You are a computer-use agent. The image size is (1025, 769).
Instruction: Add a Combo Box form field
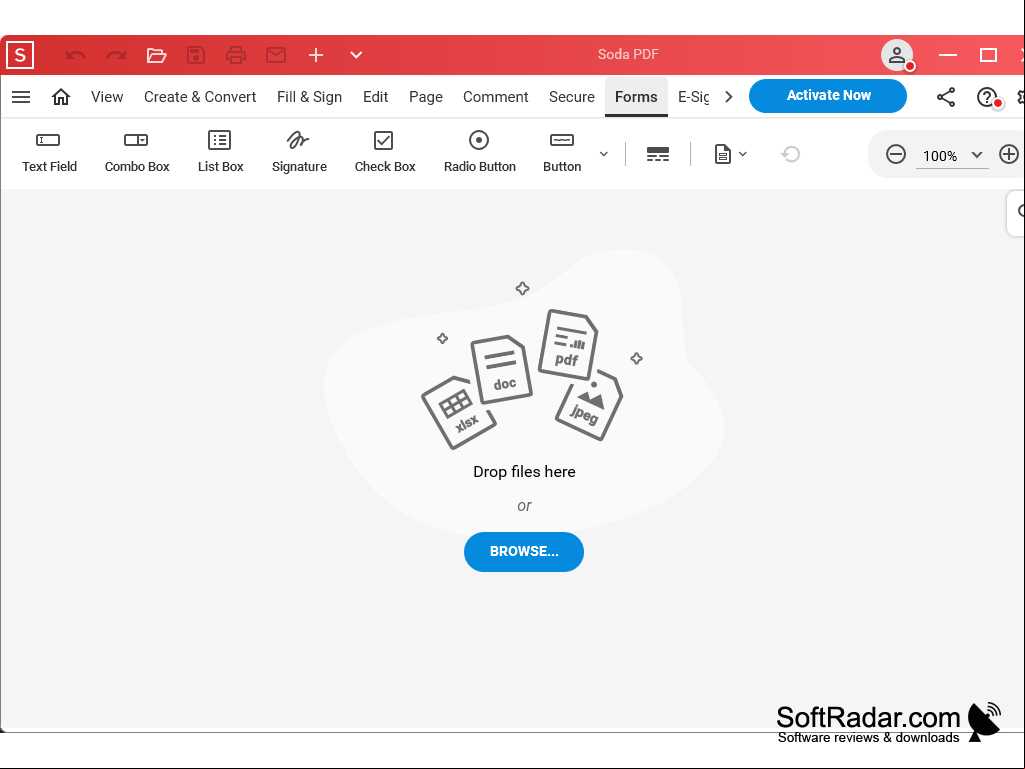137,152
